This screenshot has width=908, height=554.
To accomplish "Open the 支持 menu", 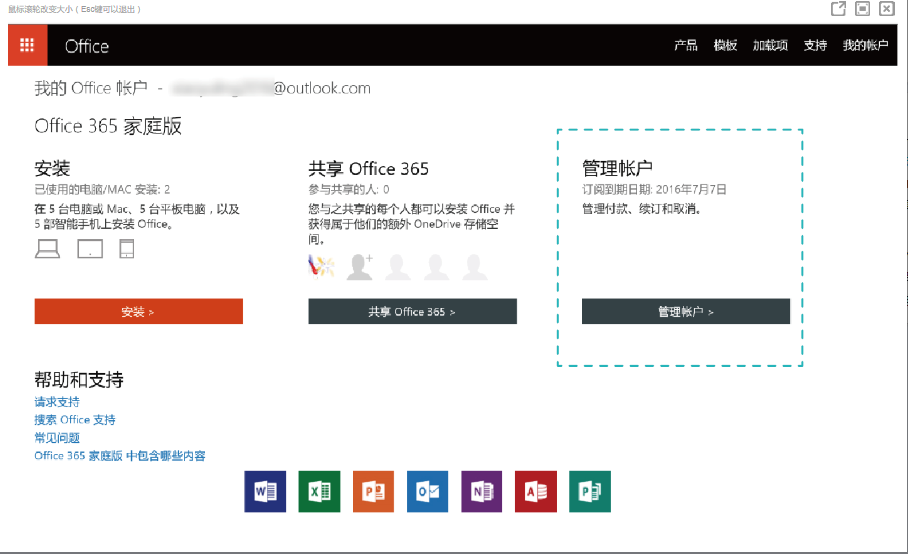I will tap(815, 46).
